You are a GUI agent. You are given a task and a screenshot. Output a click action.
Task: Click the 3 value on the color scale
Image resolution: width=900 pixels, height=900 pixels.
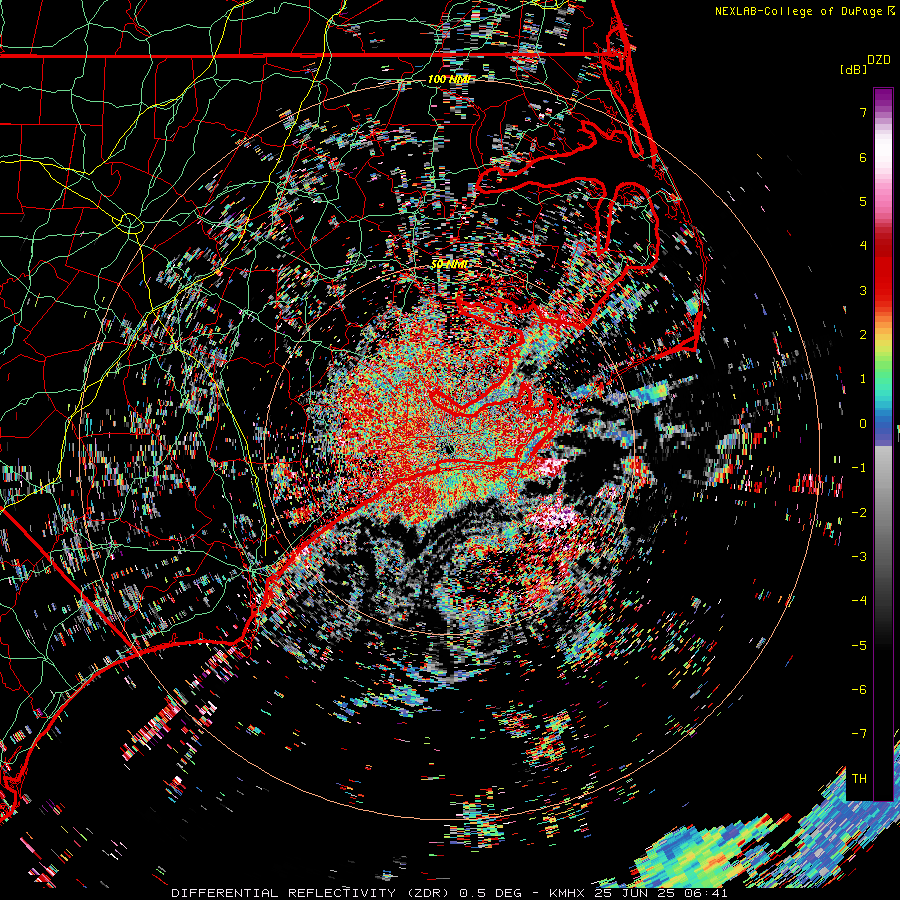[863, 290]
